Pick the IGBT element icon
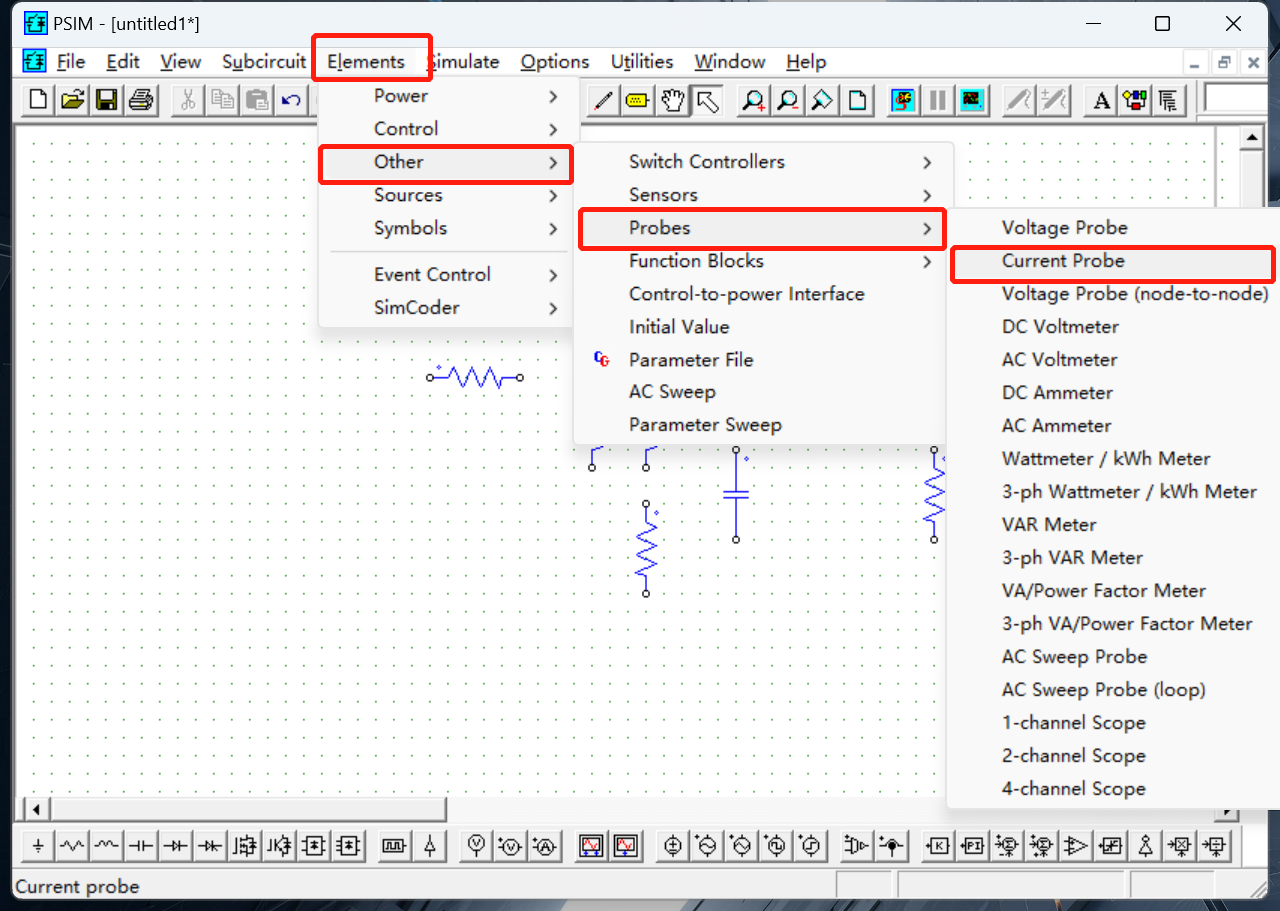Screen dimensions: 1280x911 (x=278, y=846)
